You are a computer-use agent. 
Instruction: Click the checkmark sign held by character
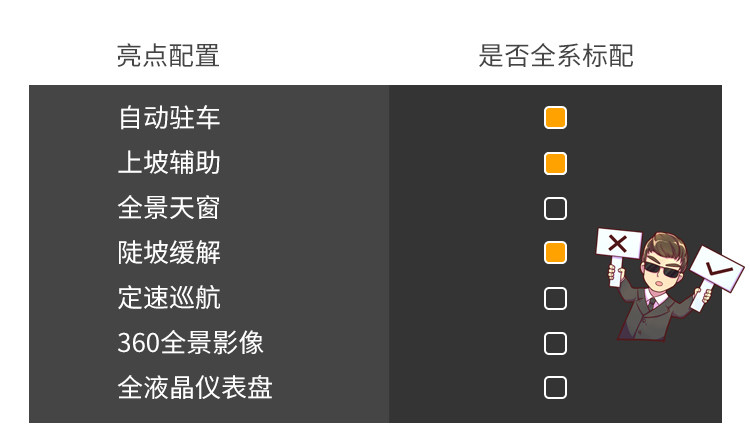(717, 270)
